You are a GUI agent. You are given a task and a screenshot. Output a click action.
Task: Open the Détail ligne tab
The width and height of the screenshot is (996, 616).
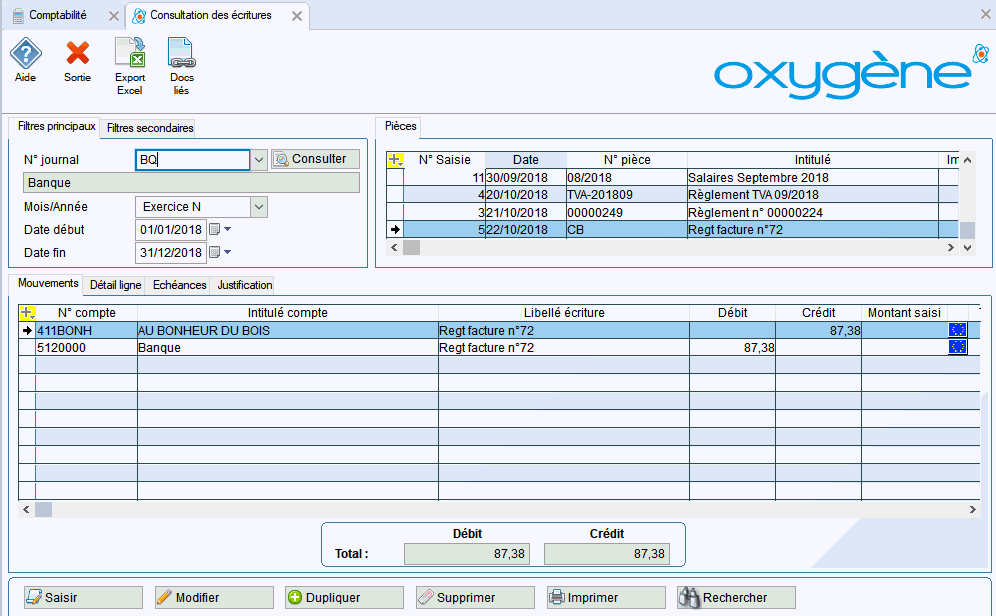[115, 285]
